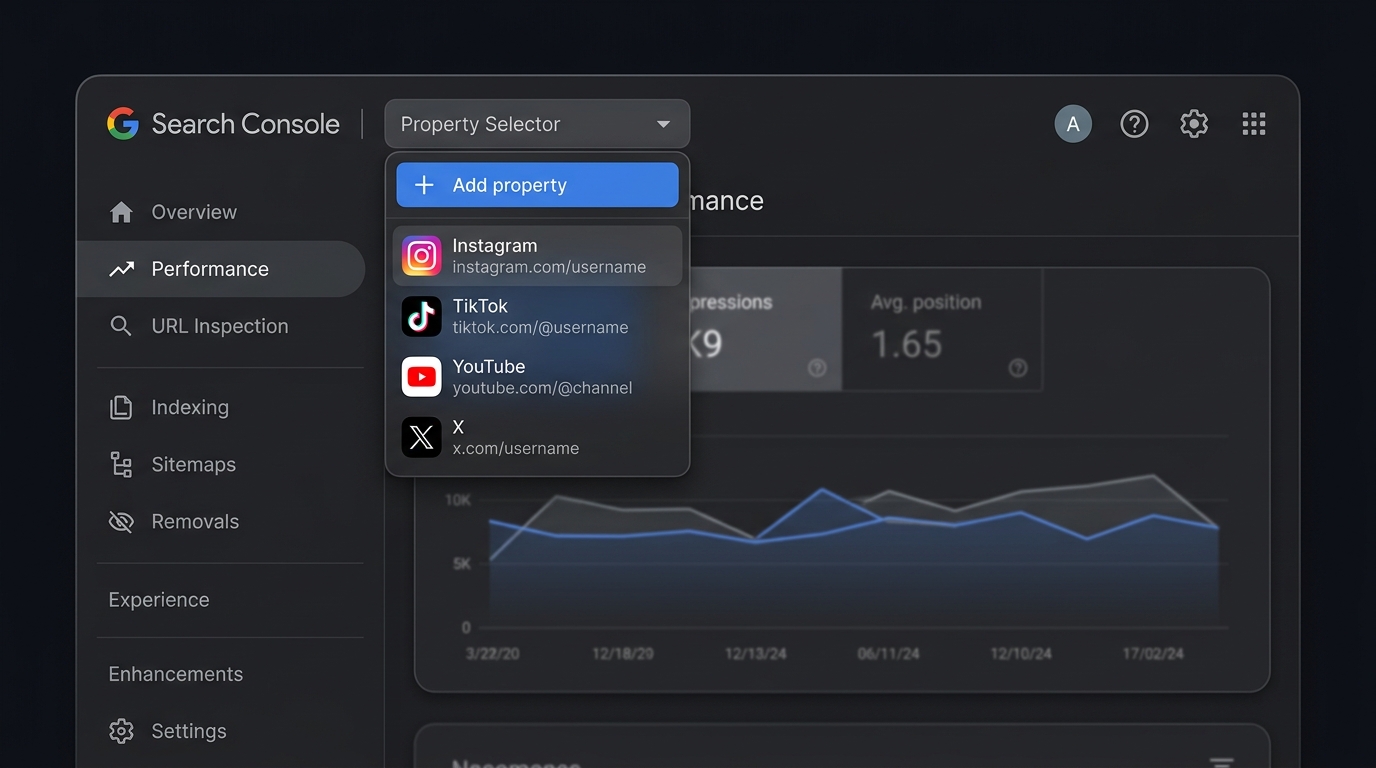Select the YouTube property
The width and height of the screenshot is (1376, 768).
[x=537, y=377]
